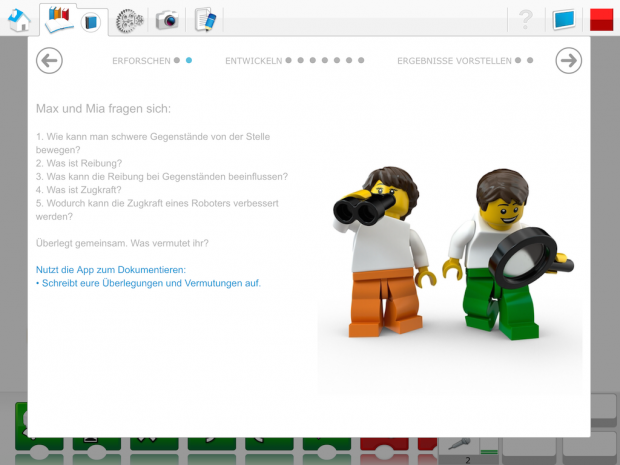Go to the home lobby via house icon

point(19,20)
